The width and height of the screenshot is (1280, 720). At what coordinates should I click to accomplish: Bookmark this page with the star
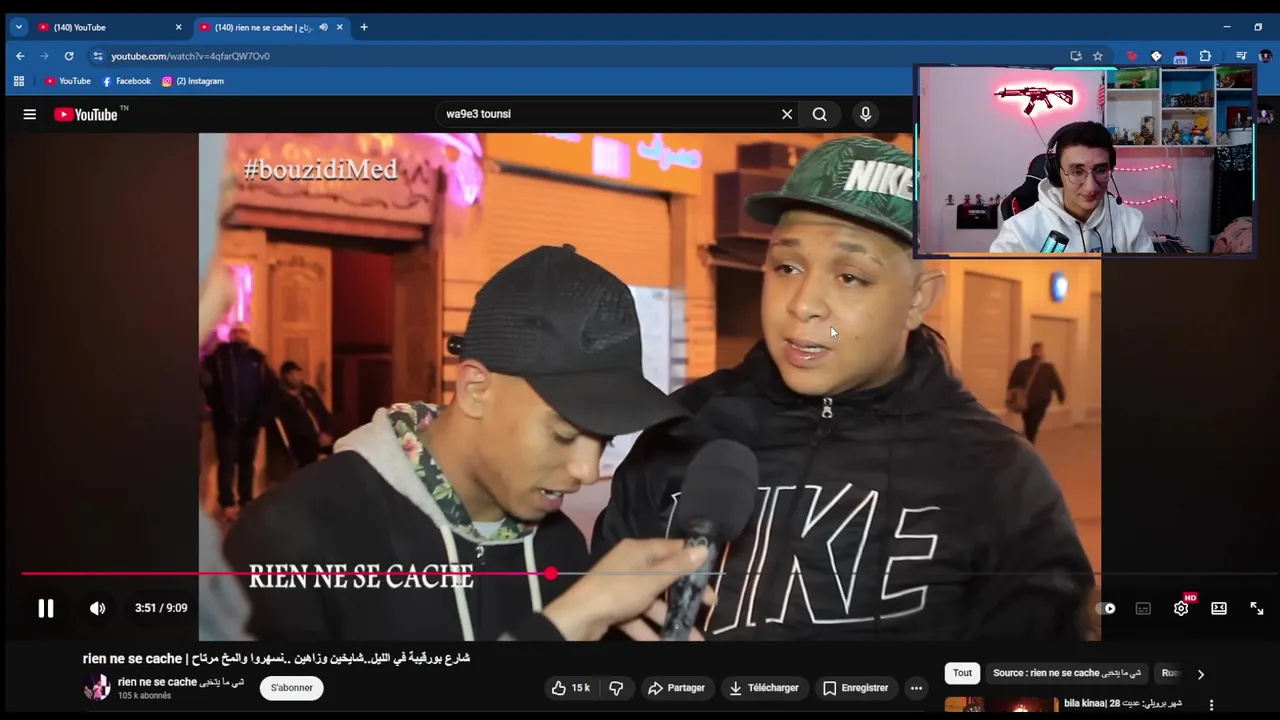(x=1098, y=56)
